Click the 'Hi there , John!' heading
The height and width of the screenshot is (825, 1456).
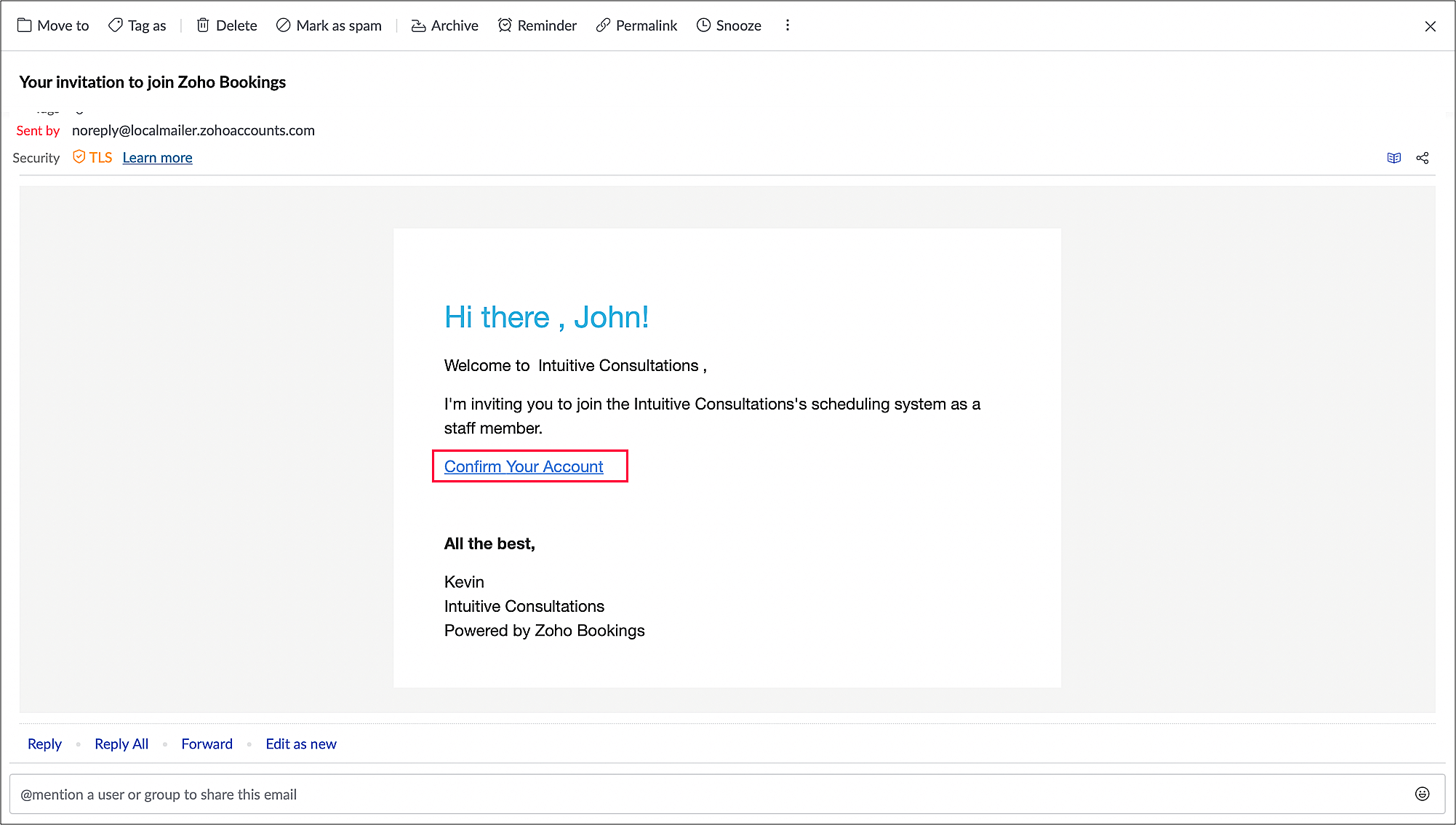pyautogui.click(x=546, y=317)
